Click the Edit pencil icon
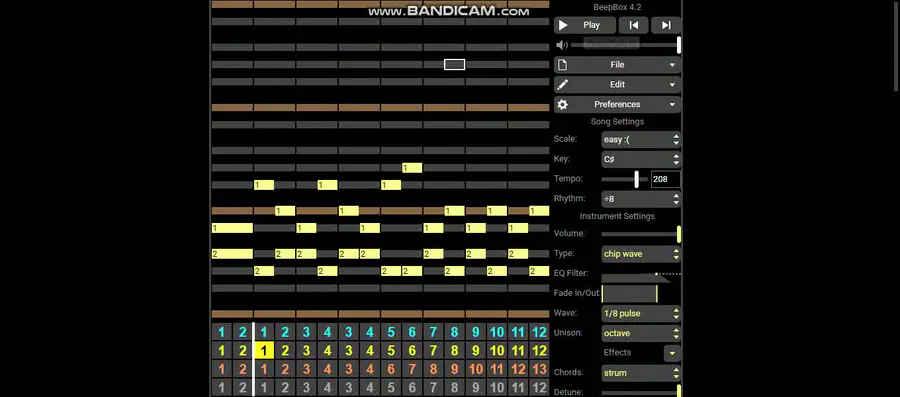Viewport: 900px width, 397px height. point(562,84)
